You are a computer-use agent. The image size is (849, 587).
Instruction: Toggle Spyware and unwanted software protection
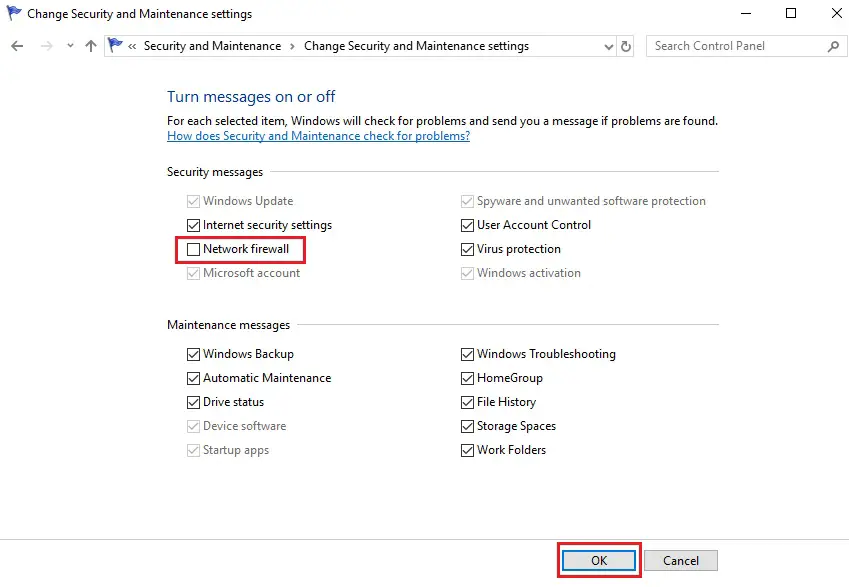(467, 201)
